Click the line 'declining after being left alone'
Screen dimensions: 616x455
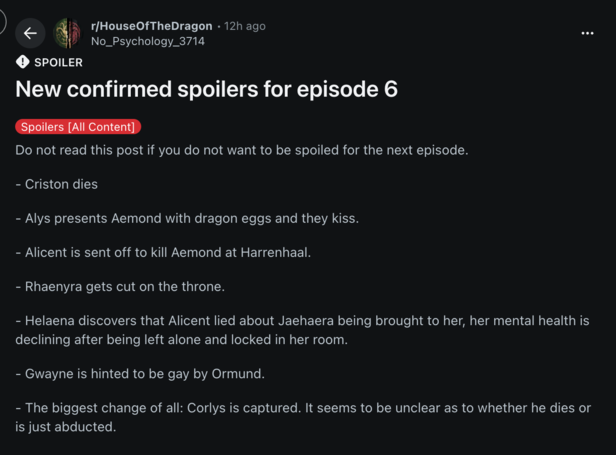coord(182,340)
